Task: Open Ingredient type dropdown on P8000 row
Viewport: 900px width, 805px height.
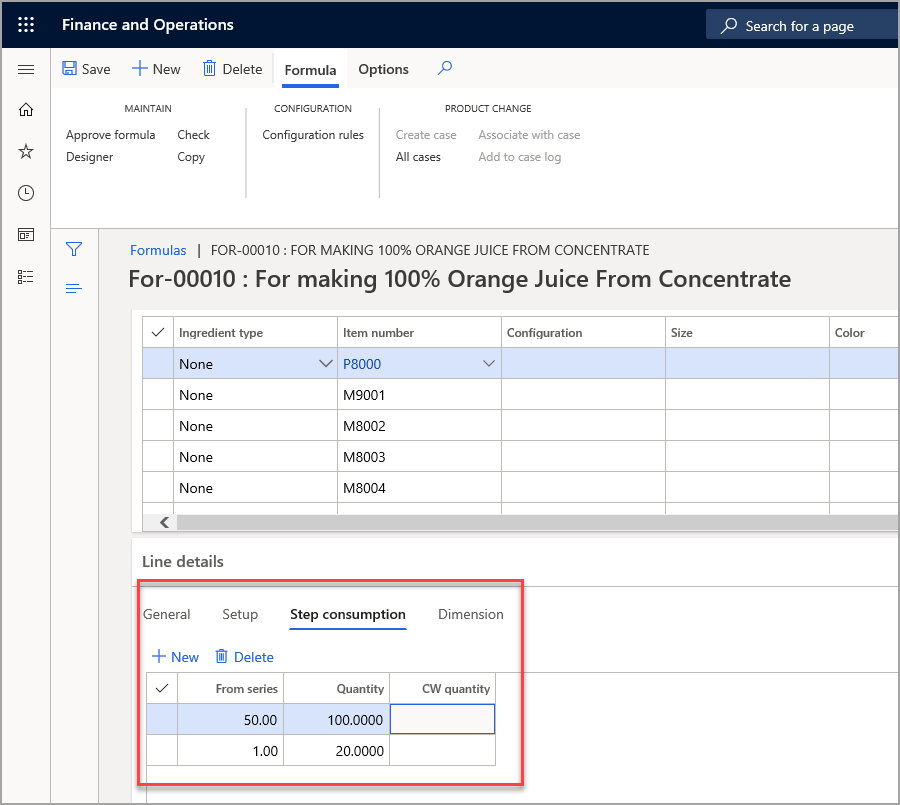Action: [325, 363]
